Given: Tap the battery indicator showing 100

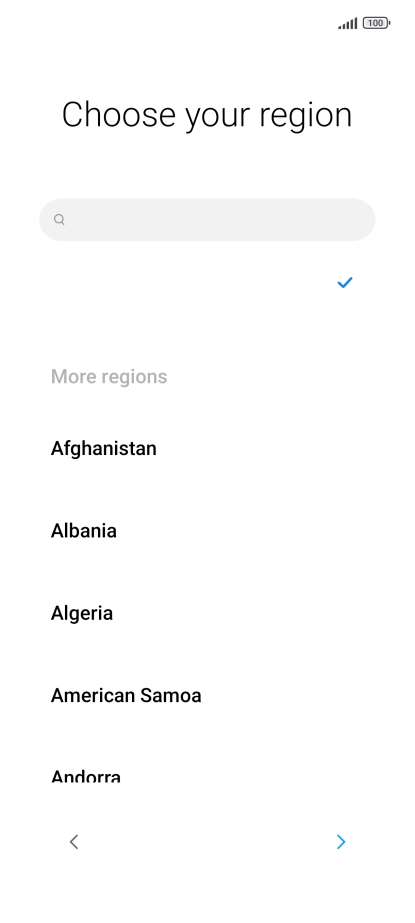Looking at the screenshot, I should 376,24.
